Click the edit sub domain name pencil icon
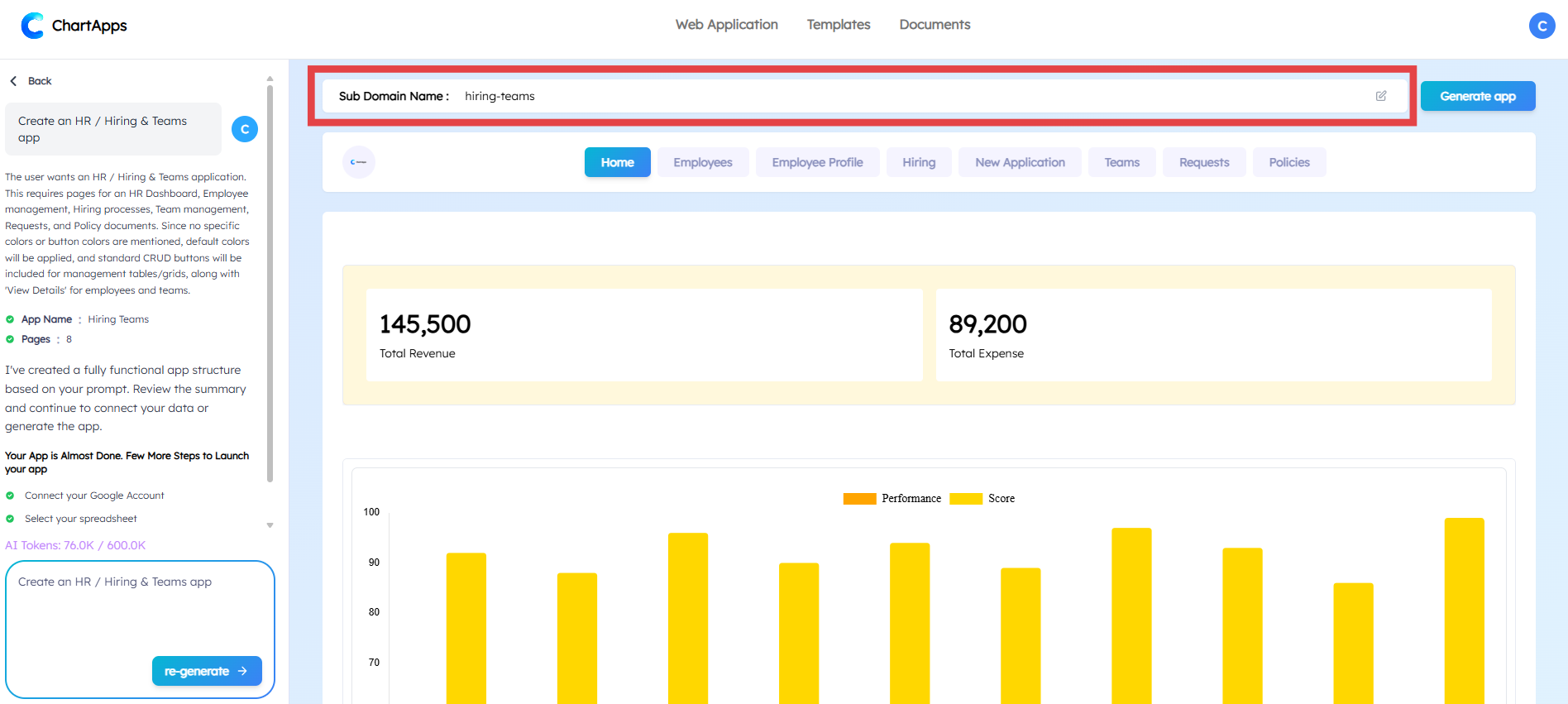This screenshot has height=704, width=1568. (x=1381, y=96)
